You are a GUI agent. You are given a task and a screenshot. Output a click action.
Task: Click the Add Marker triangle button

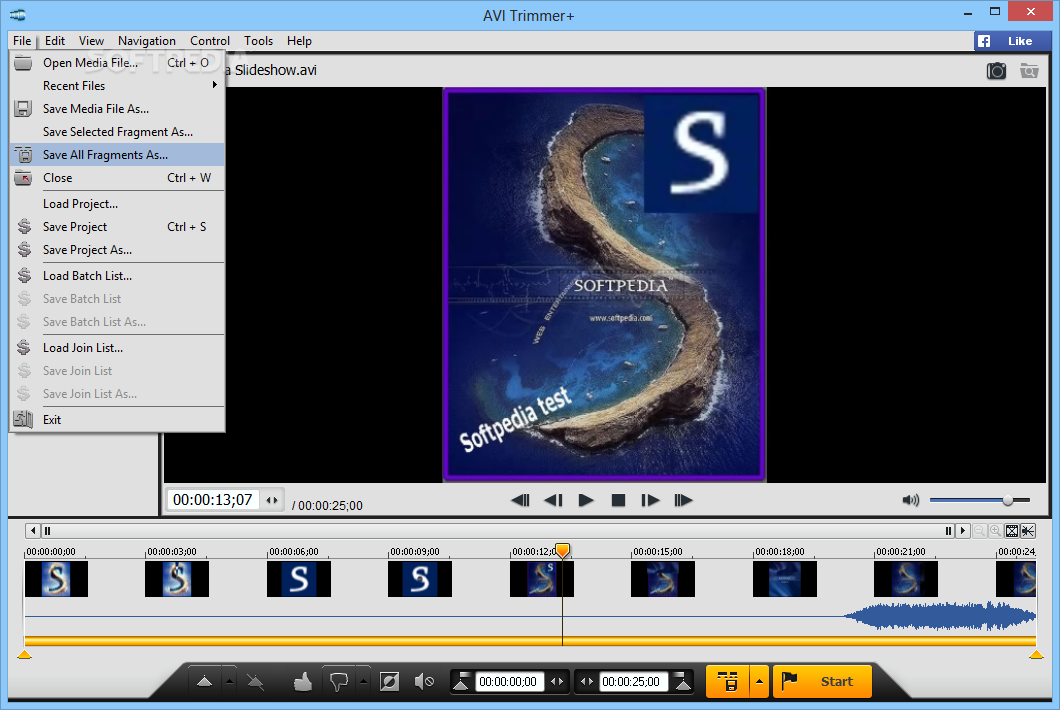tap(204, 682)
